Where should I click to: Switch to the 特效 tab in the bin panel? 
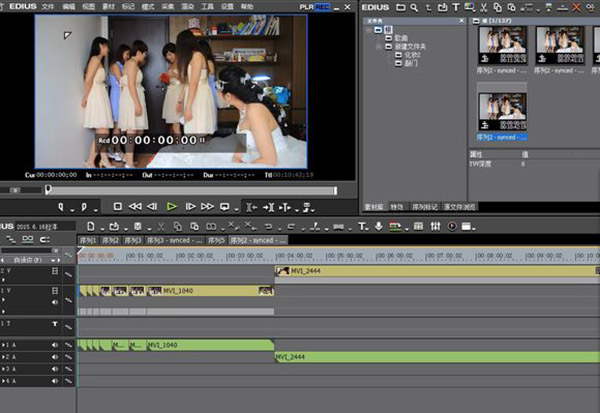pos(398,206)
